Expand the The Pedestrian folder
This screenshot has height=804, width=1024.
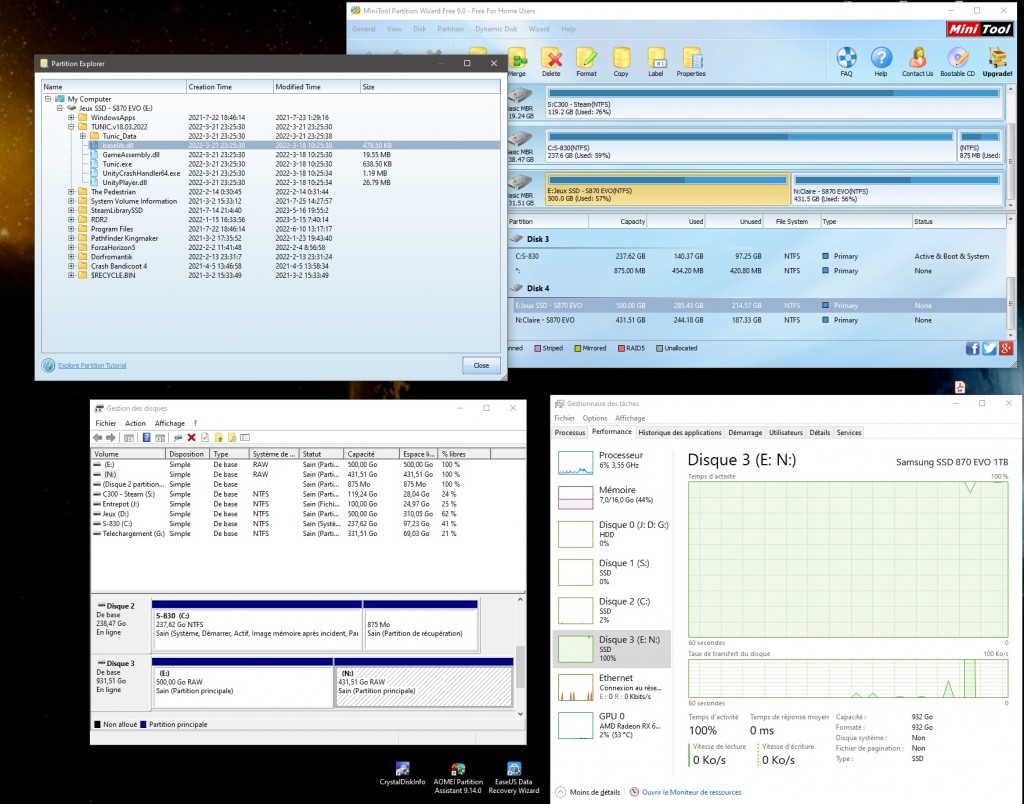(71, 192)
